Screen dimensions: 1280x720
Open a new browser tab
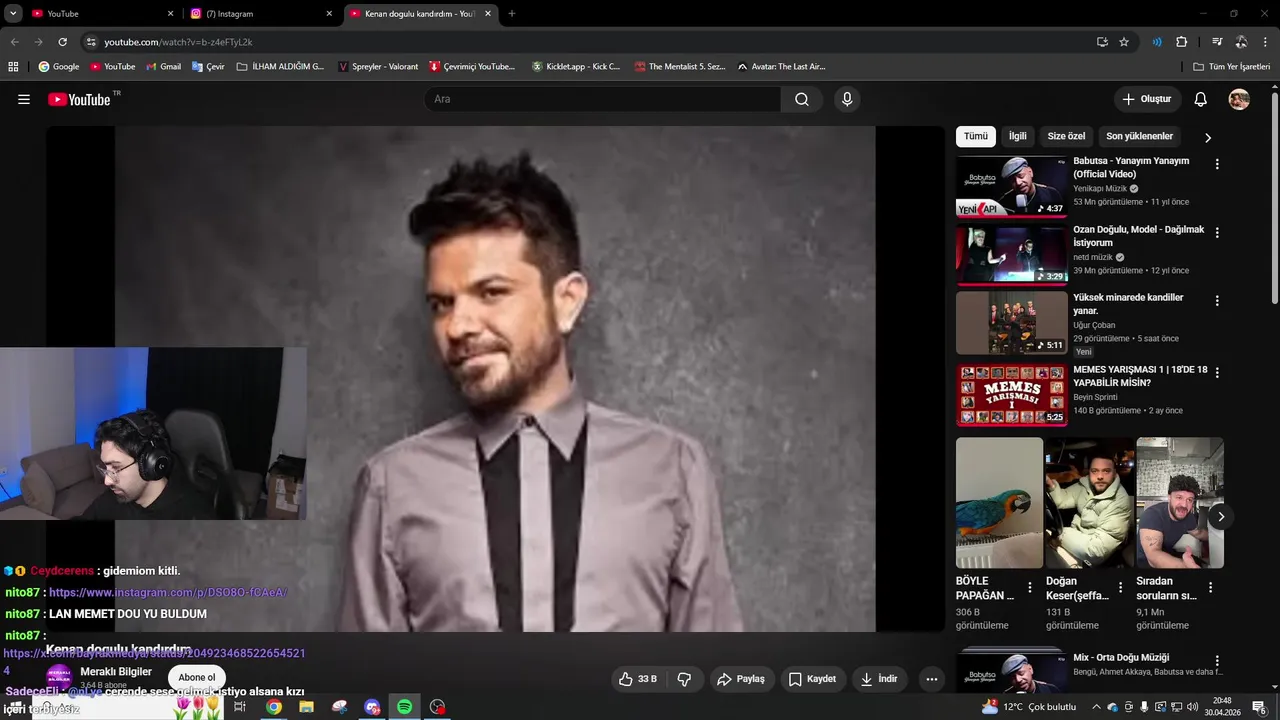tap(512, 14)
